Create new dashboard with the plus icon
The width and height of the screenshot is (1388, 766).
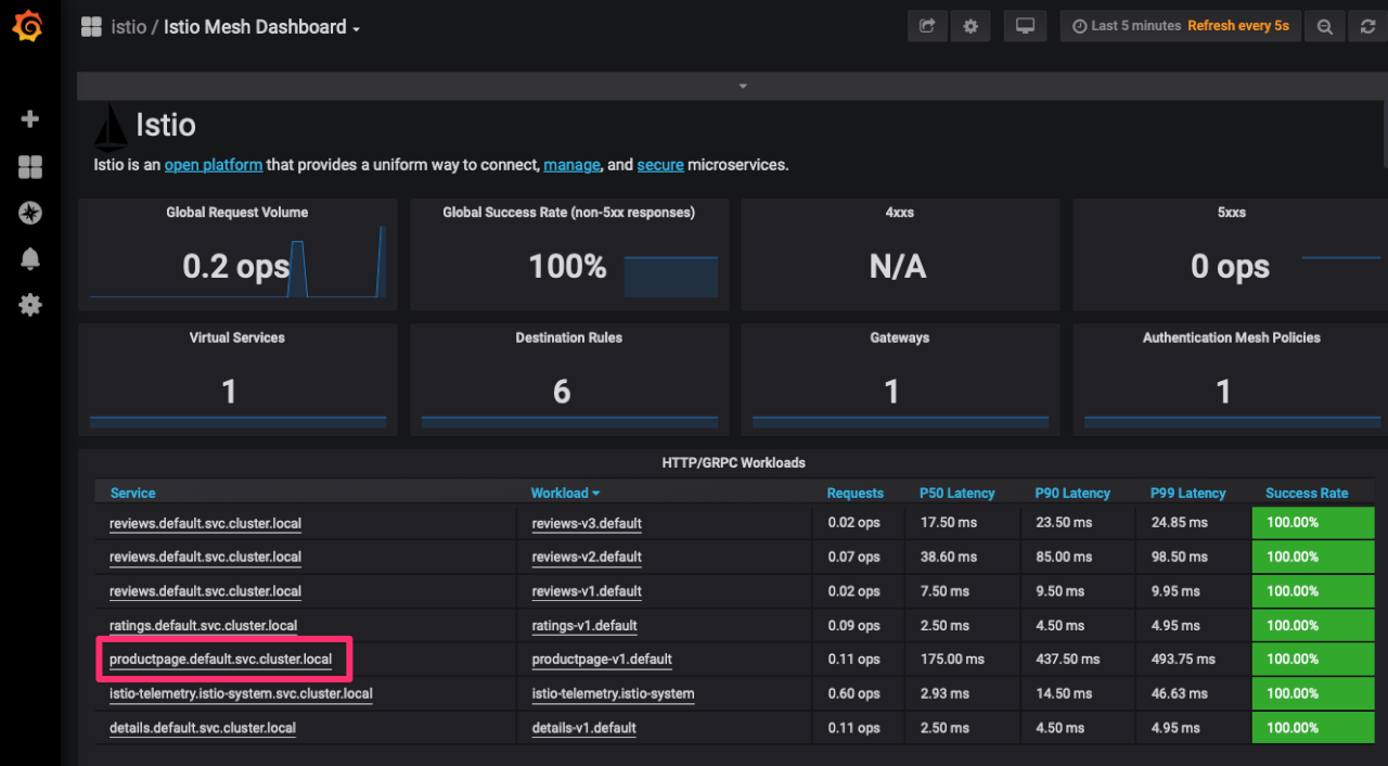[29, 118]
